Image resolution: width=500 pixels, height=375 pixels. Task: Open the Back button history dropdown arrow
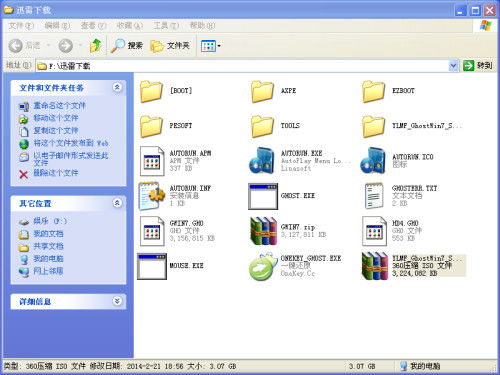49,46
